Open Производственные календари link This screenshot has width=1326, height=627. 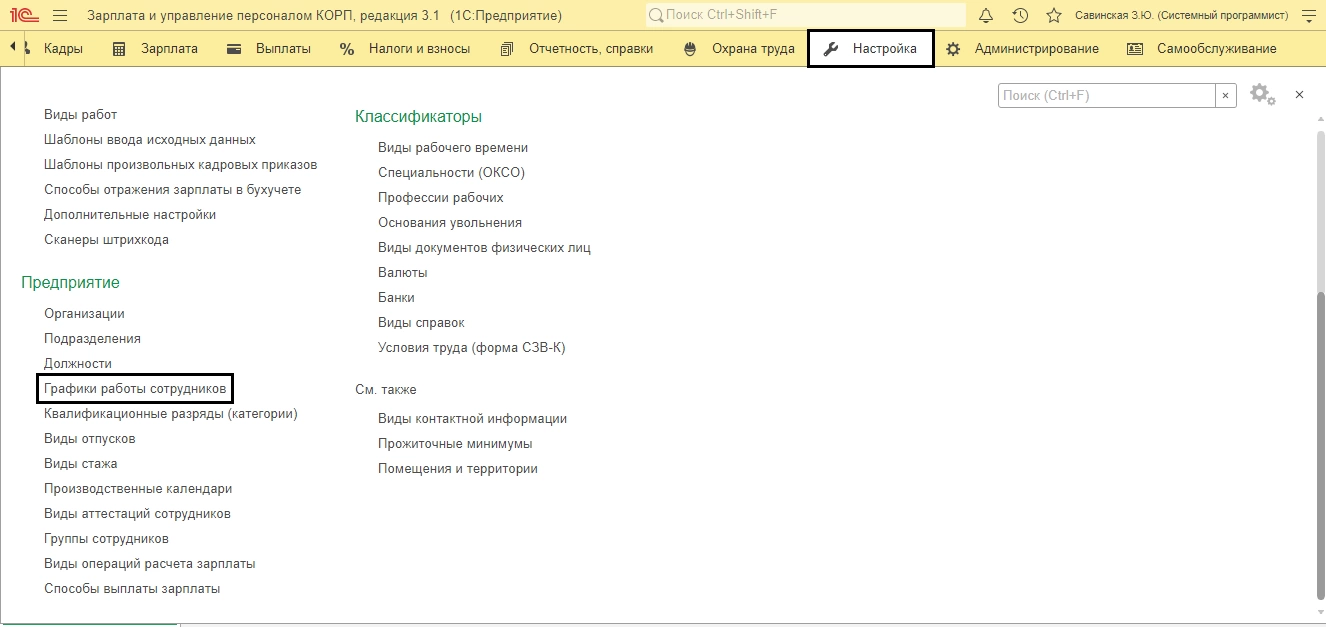click(x=138, y=489)
